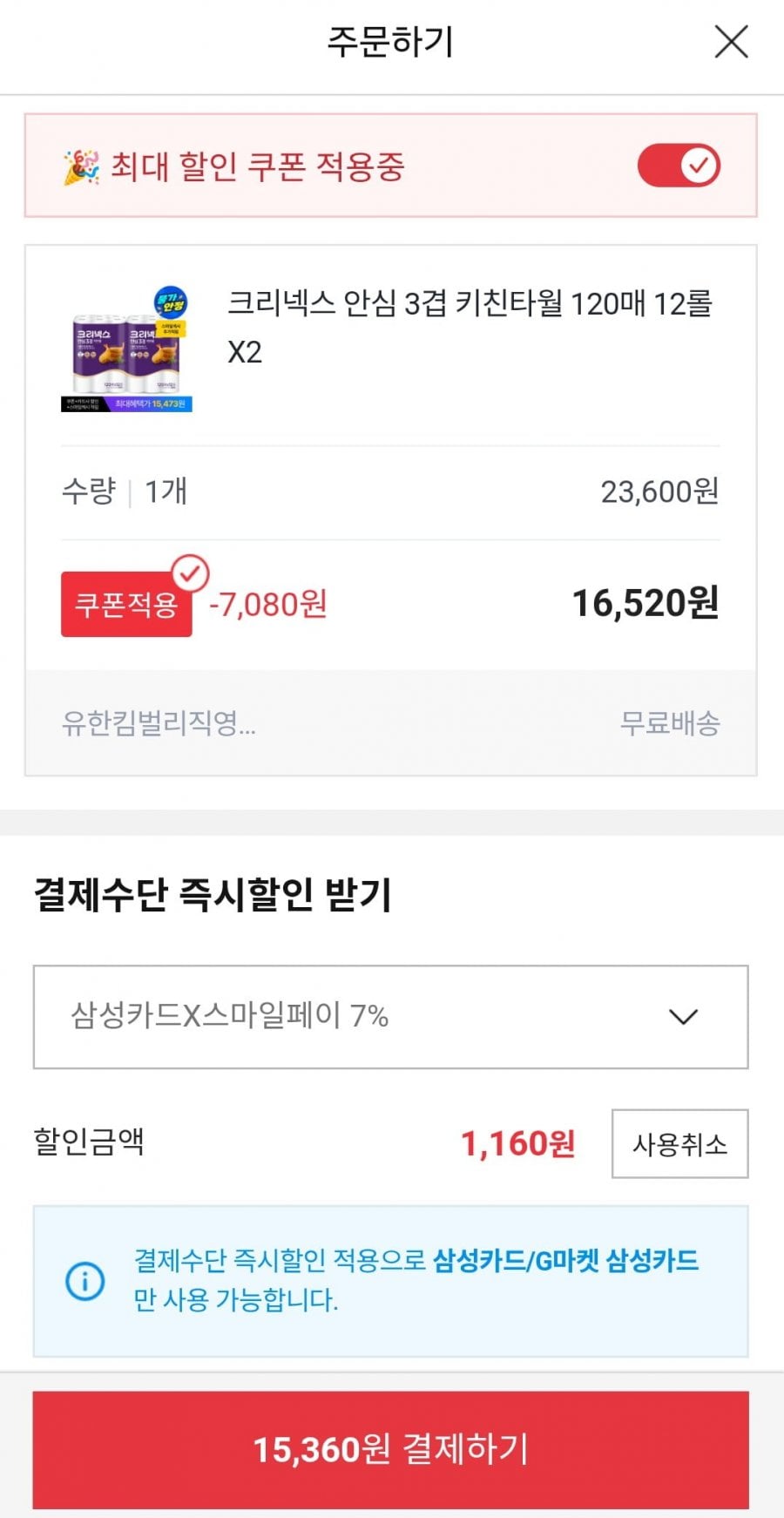
Task: Open the 크리넥스 안심 3겹 키친타월 product title
Action: point(470,327)
